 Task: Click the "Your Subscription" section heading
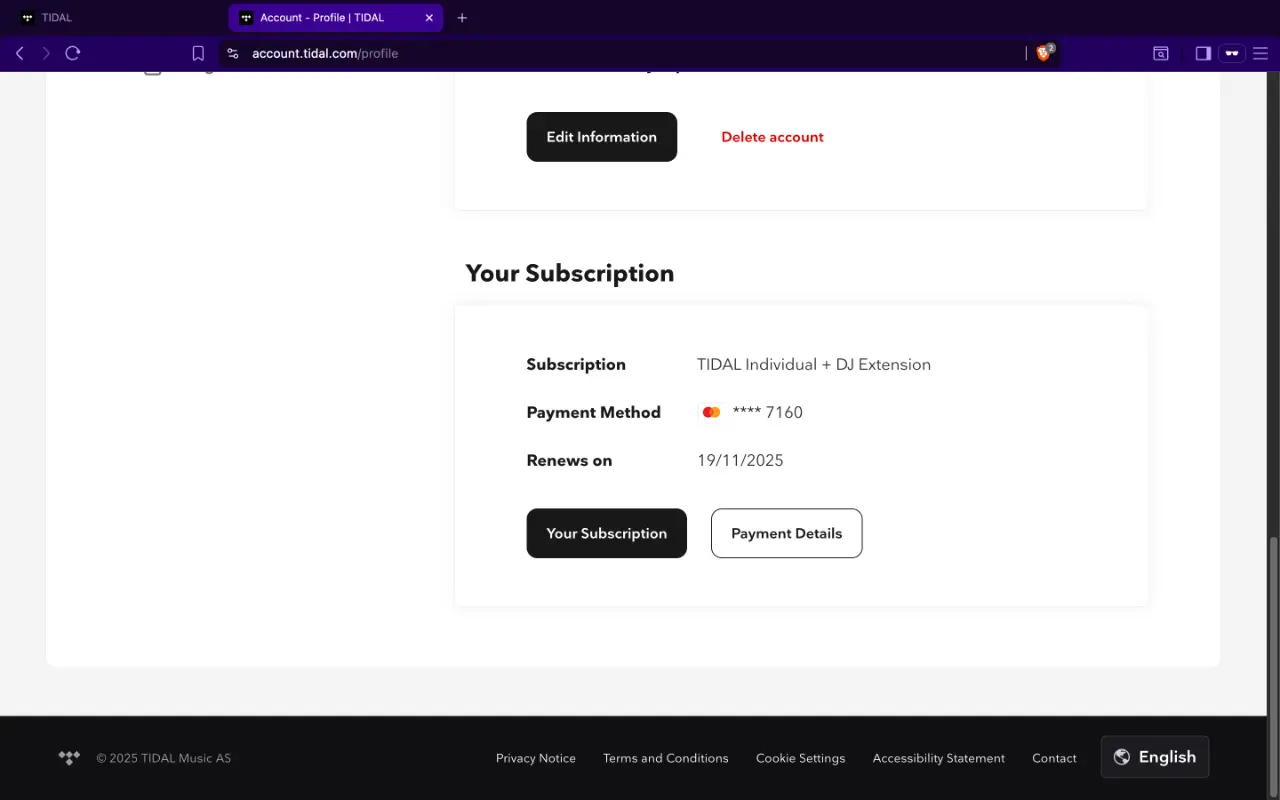click(570, 273)
